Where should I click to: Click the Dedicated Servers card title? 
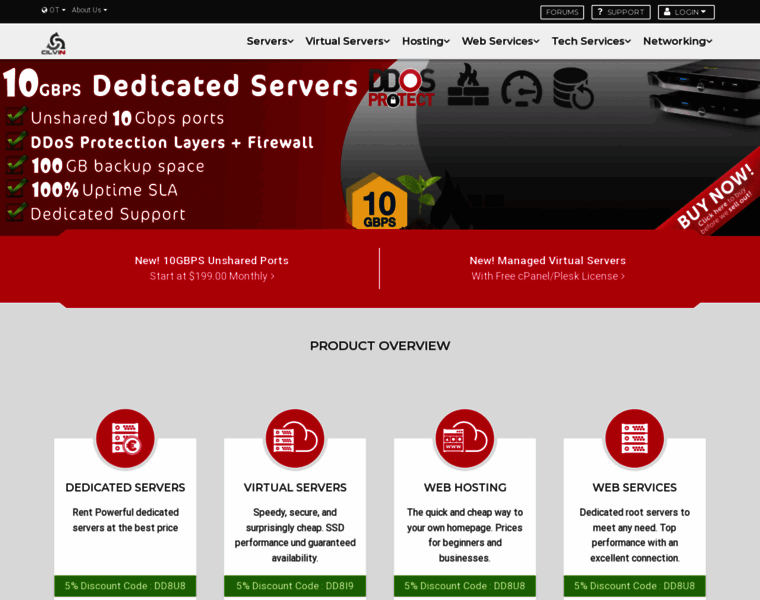click(126, 487)
